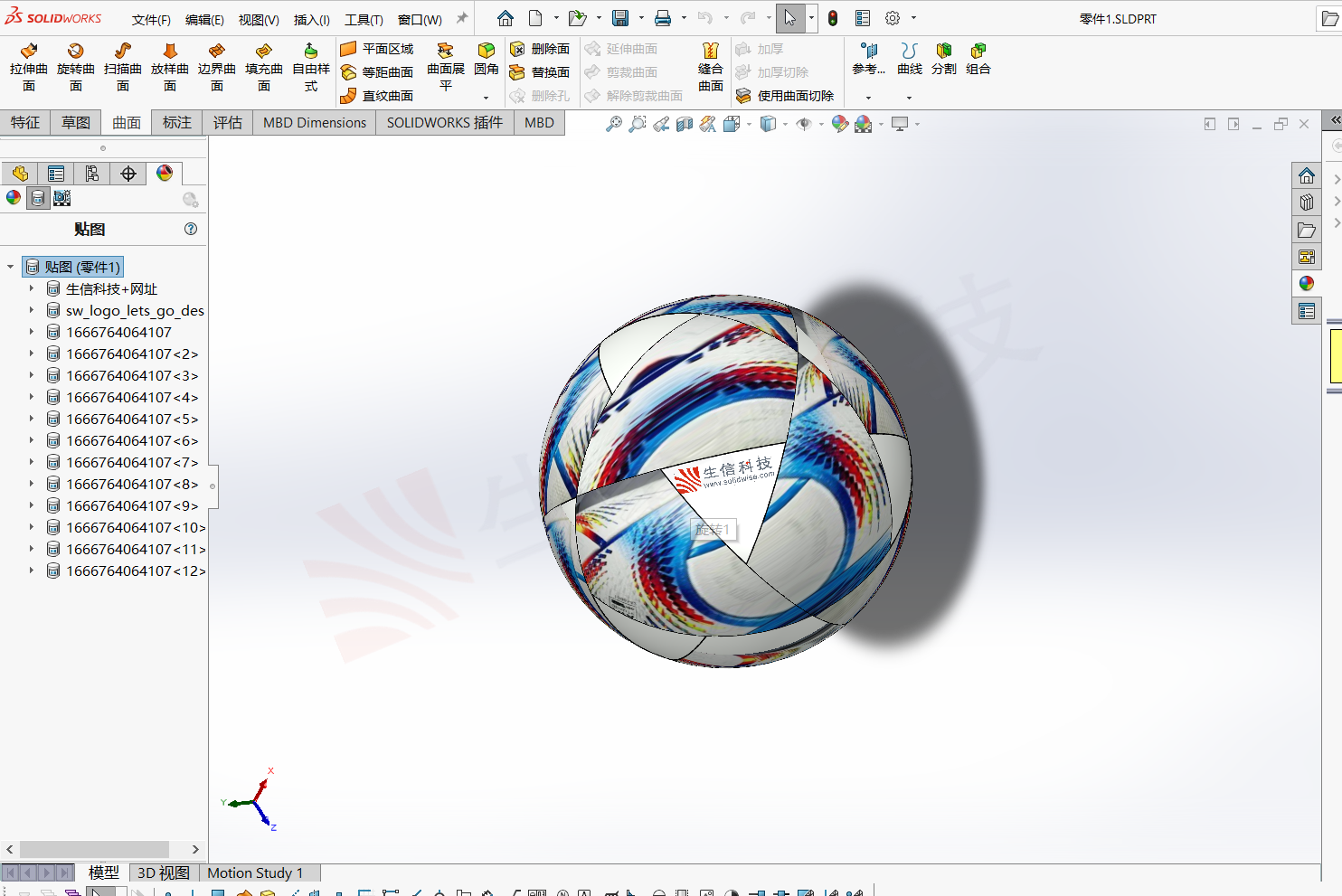
Task: Open the Save options dropdown arrow
Action: point(641,18)
